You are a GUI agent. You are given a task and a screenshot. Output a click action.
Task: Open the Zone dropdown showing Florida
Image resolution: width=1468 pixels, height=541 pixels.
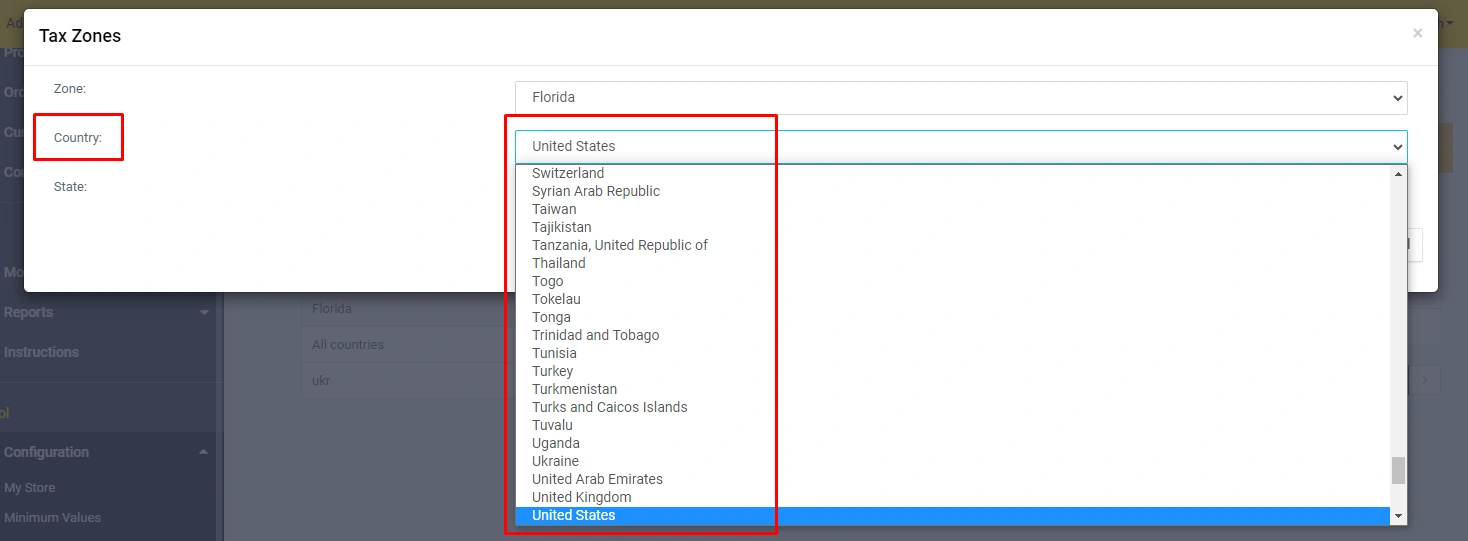(x=960, y=98)
